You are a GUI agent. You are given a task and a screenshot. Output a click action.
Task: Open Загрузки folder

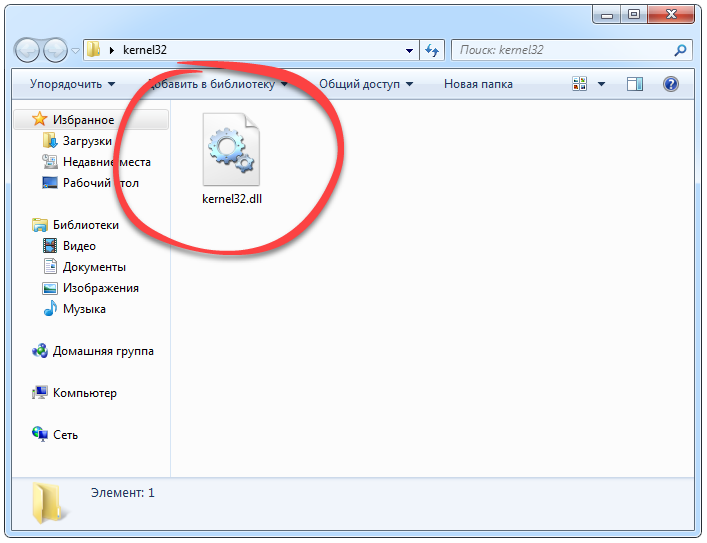pos(87,141)
